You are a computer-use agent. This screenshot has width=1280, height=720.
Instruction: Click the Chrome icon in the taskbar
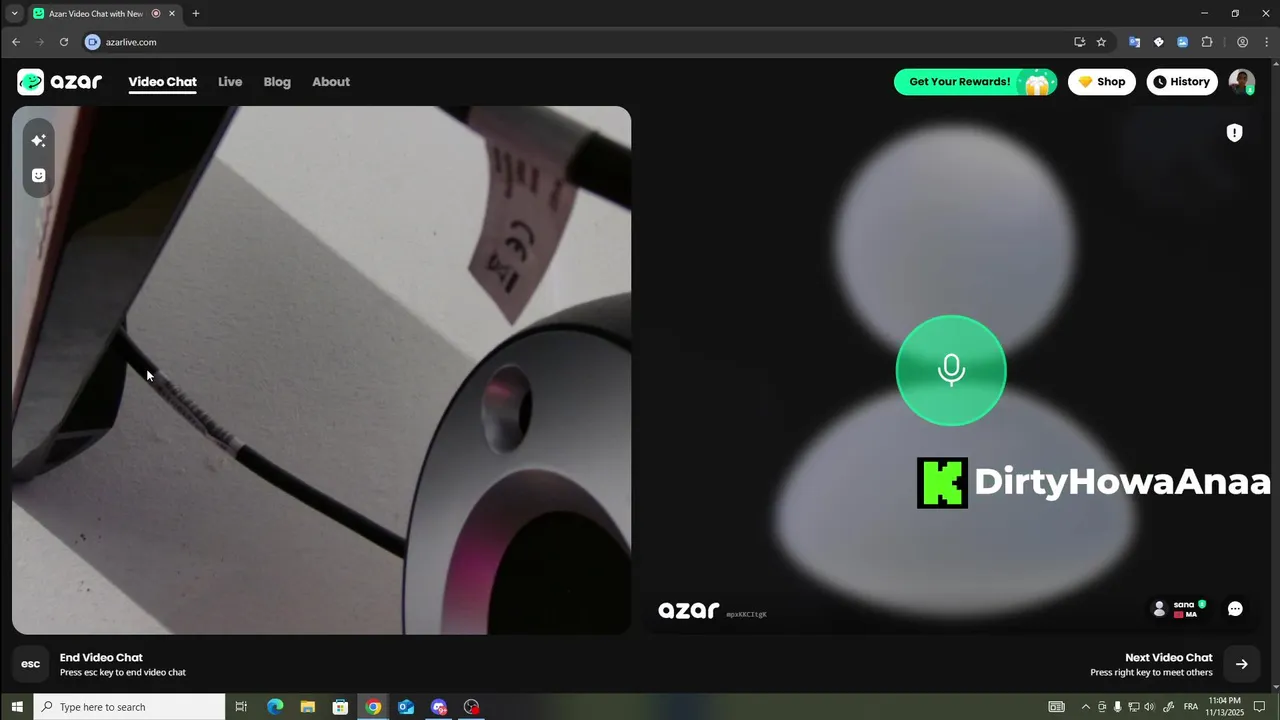373,707
